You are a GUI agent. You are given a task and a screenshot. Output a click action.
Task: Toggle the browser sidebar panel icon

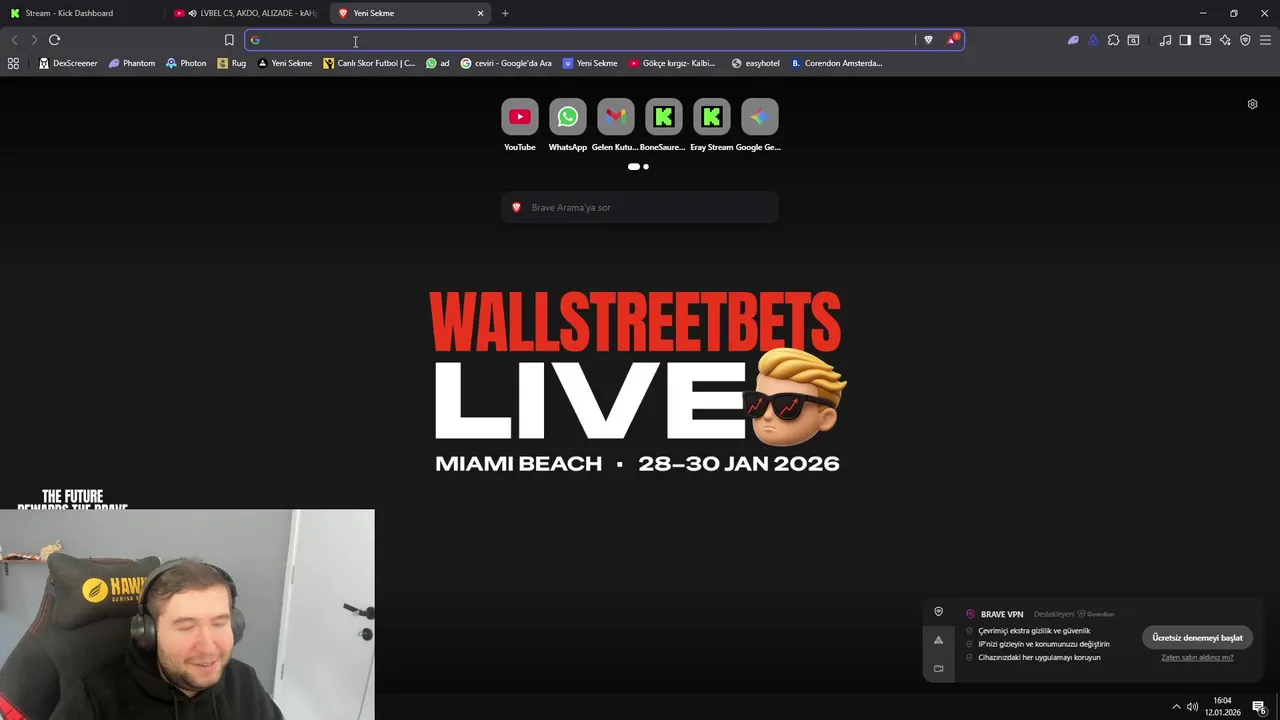point(1185,40)
